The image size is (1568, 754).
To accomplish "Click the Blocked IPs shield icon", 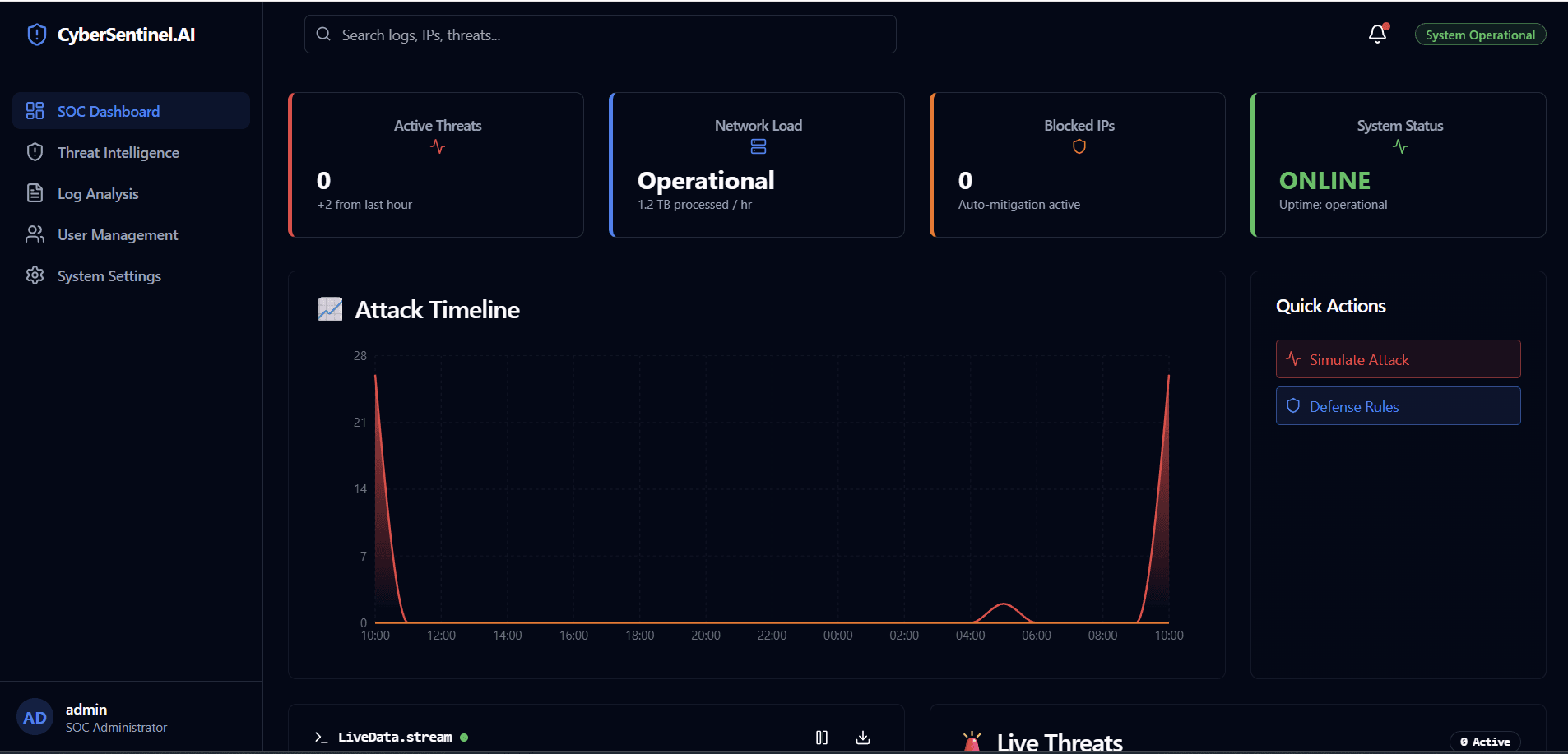I will point(1079,146).
